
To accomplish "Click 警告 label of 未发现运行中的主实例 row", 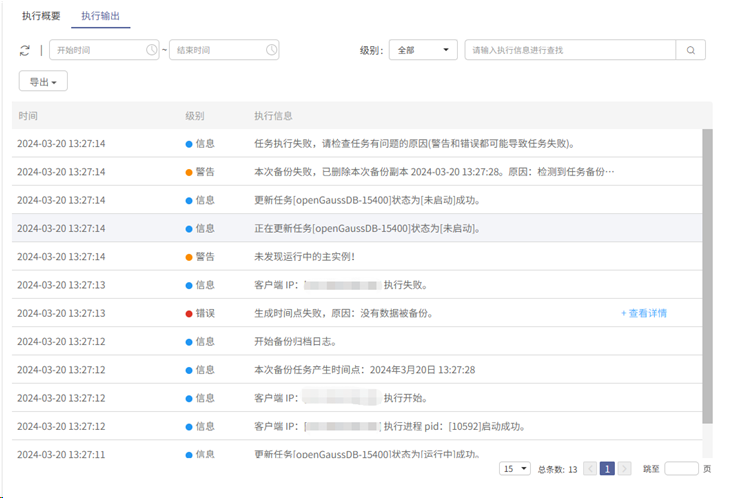I will [205, 257].
